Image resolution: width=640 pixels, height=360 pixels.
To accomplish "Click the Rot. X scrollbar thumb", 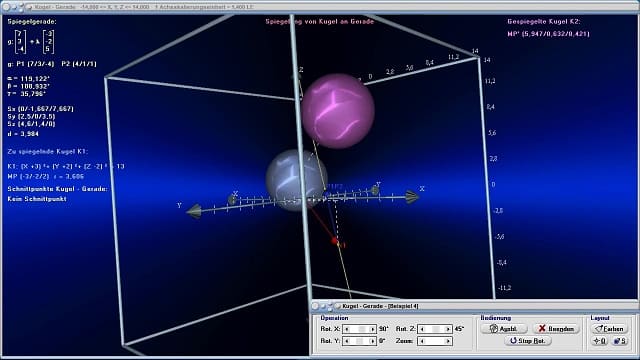I will (x=361, y=329).
